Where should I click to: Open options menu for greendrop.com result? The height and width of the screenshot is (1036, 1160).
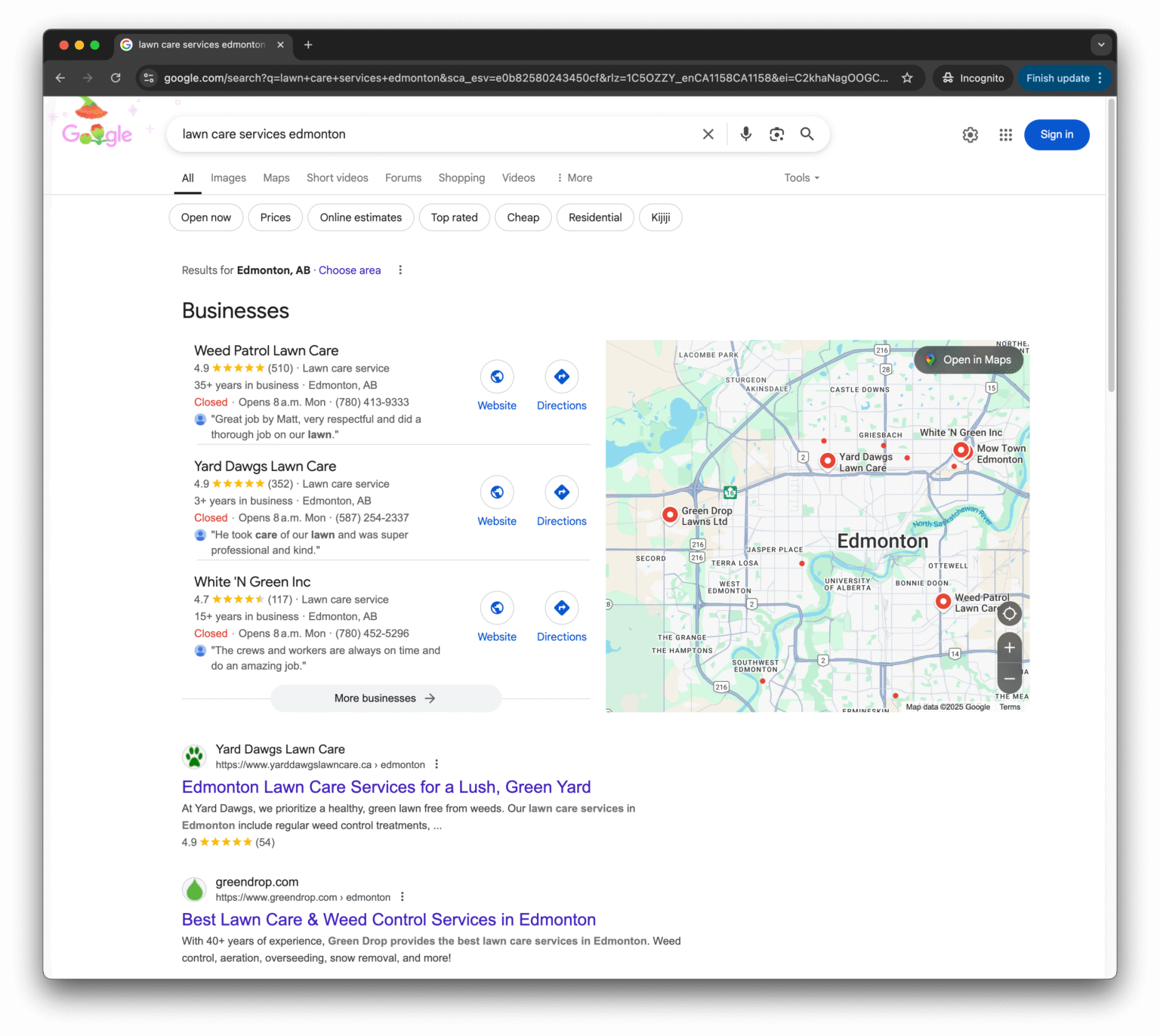point(403,897)
